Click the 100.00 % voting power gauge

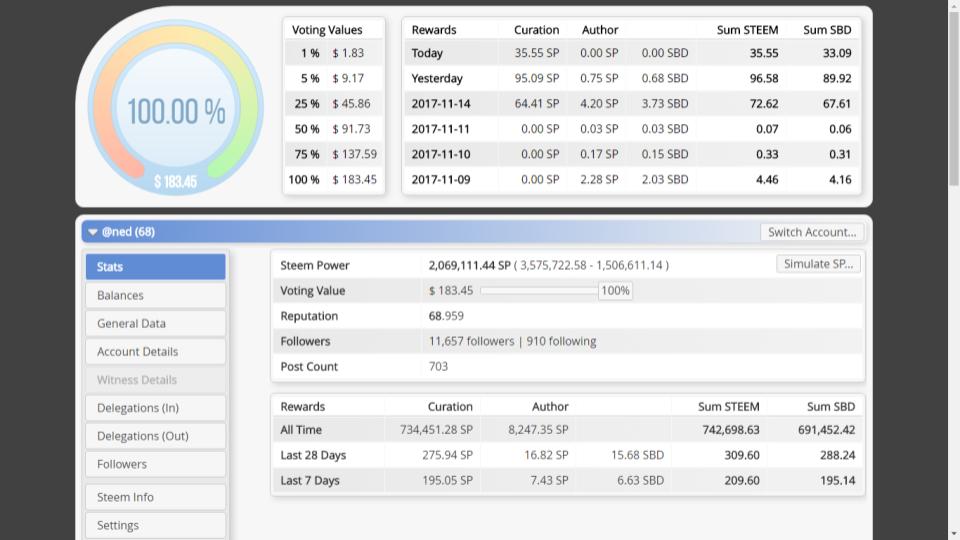[176, 108]
